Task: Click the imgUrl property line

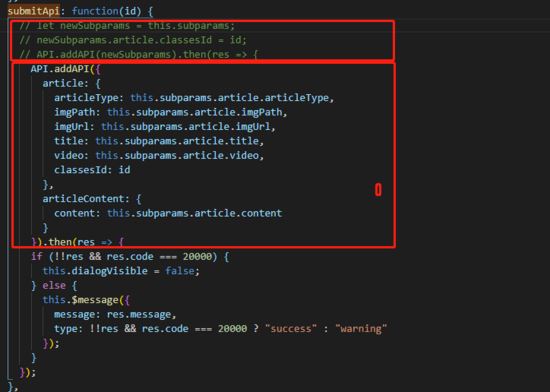Action: pyautogui.click(x=165, y=127)
